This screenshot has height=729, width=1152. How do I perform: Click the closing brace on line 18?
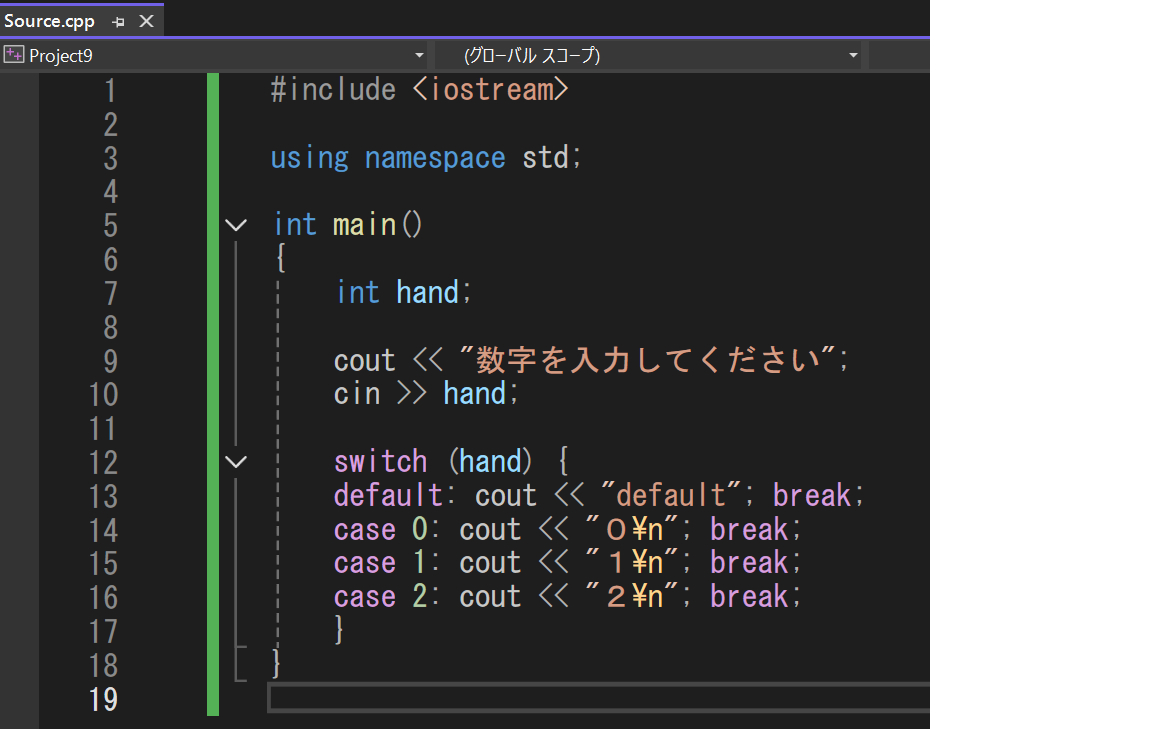pos(277,663)
